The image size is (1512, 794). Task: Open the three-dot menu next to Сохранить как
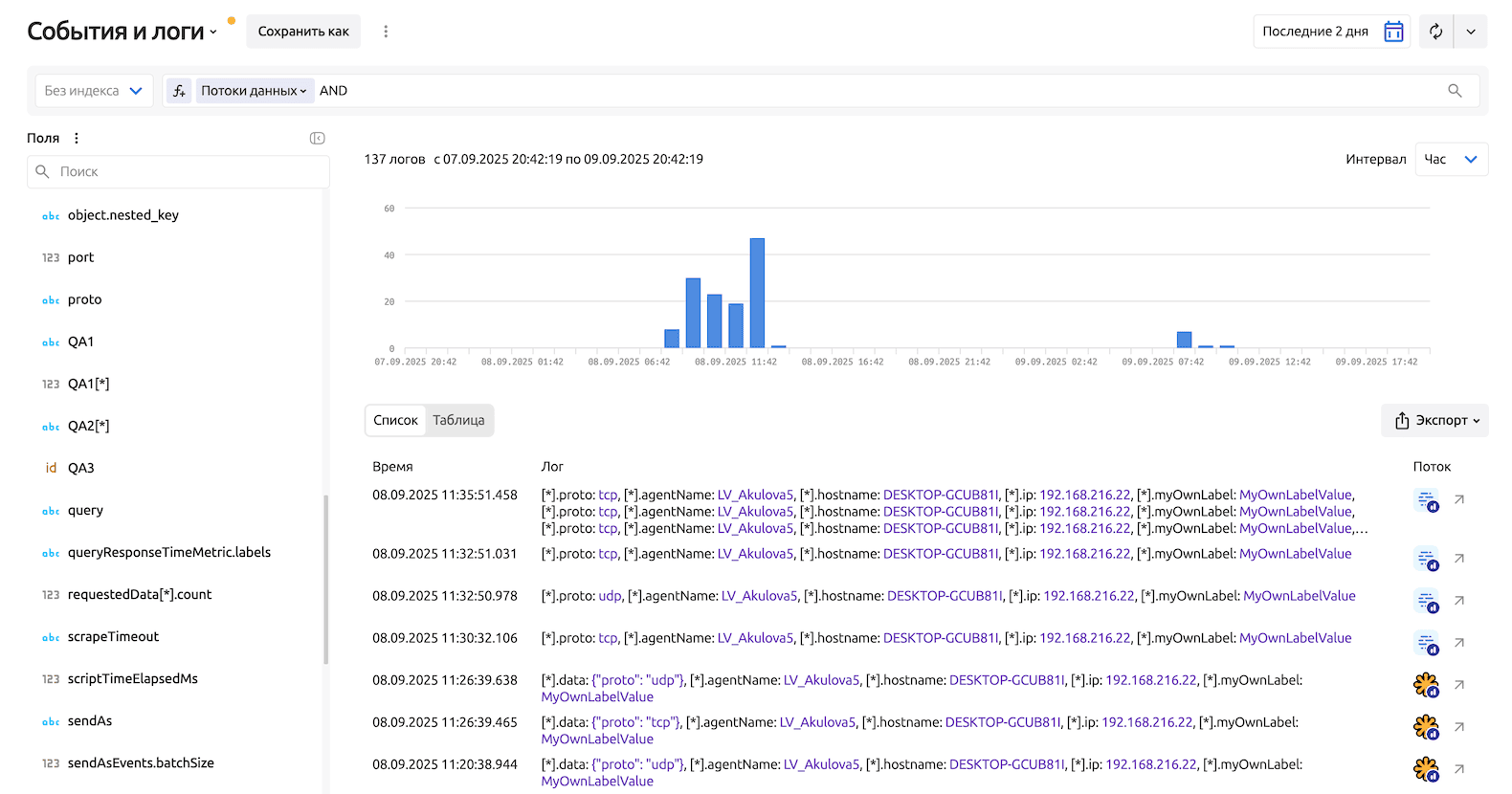click(x=386, y=32)
